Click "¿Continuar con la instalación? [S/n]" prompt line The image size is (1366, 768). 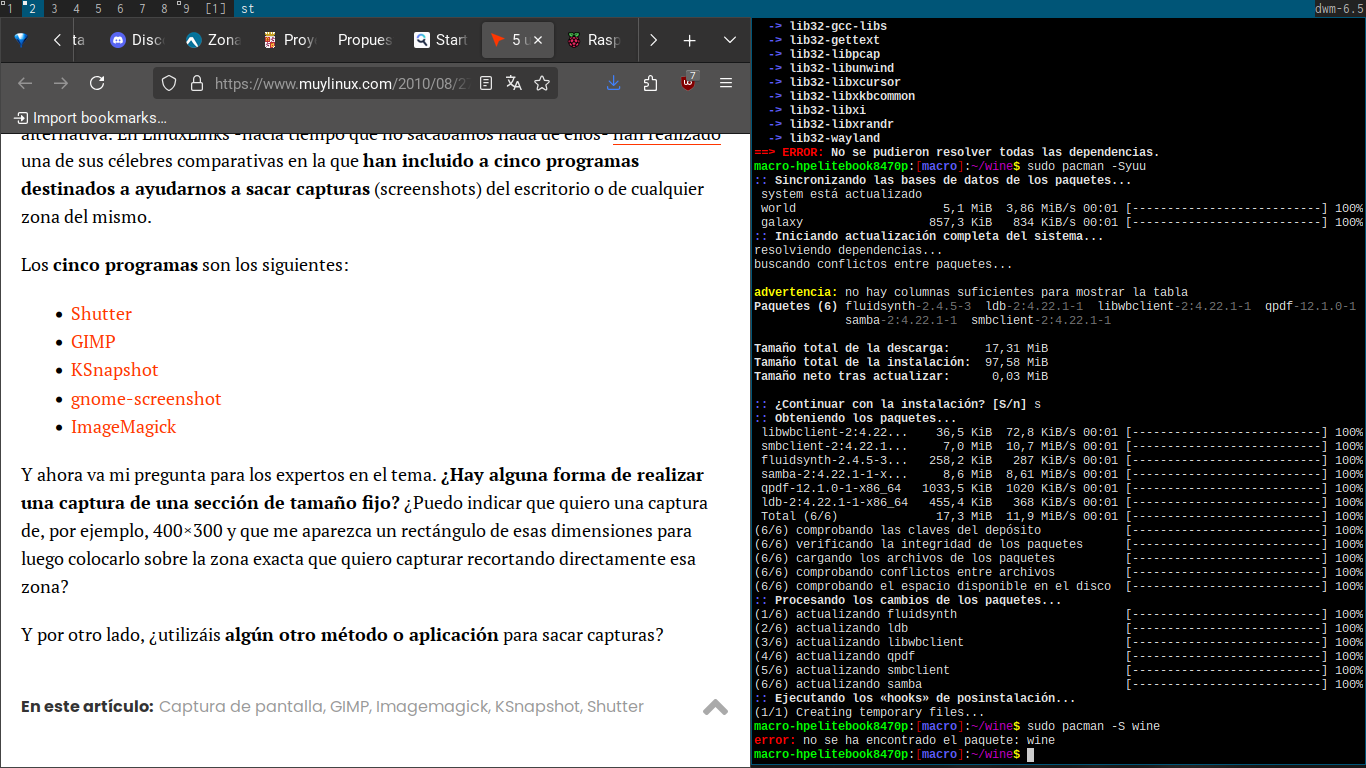[x=897, y=404]
